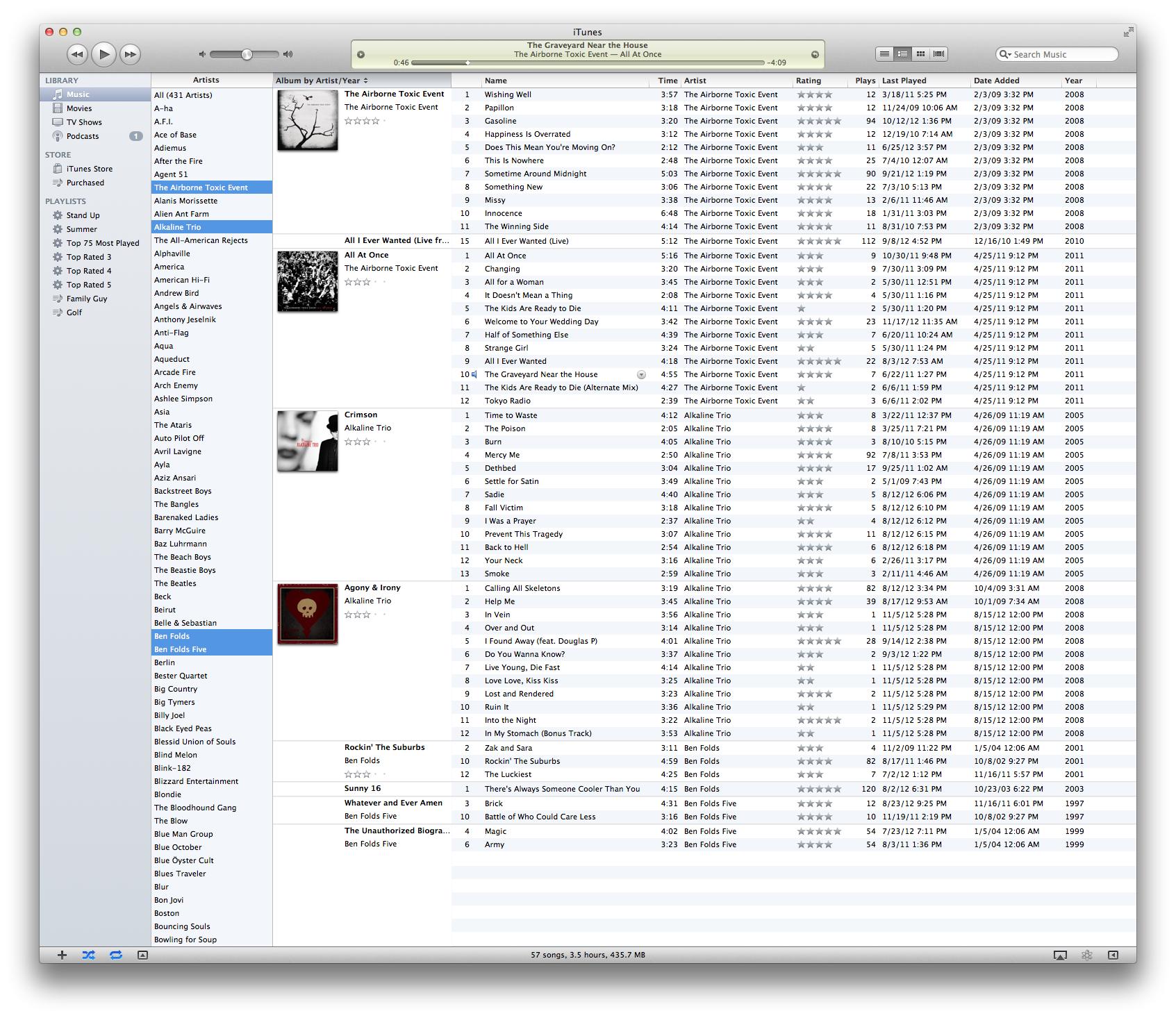Toggle repeat in the bottom bar
1176x1018 pixels.
pyautogui.click(x=115, y=955)
